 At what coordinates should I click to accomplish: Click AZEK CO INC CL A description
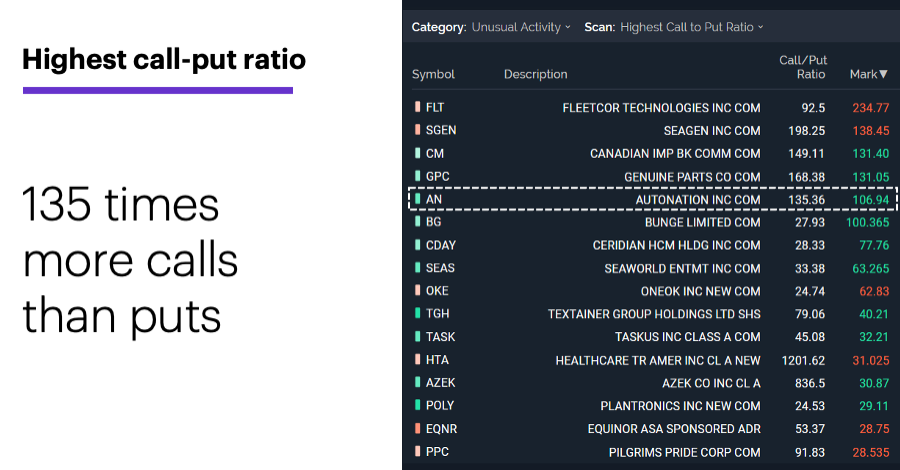[711, 383]
